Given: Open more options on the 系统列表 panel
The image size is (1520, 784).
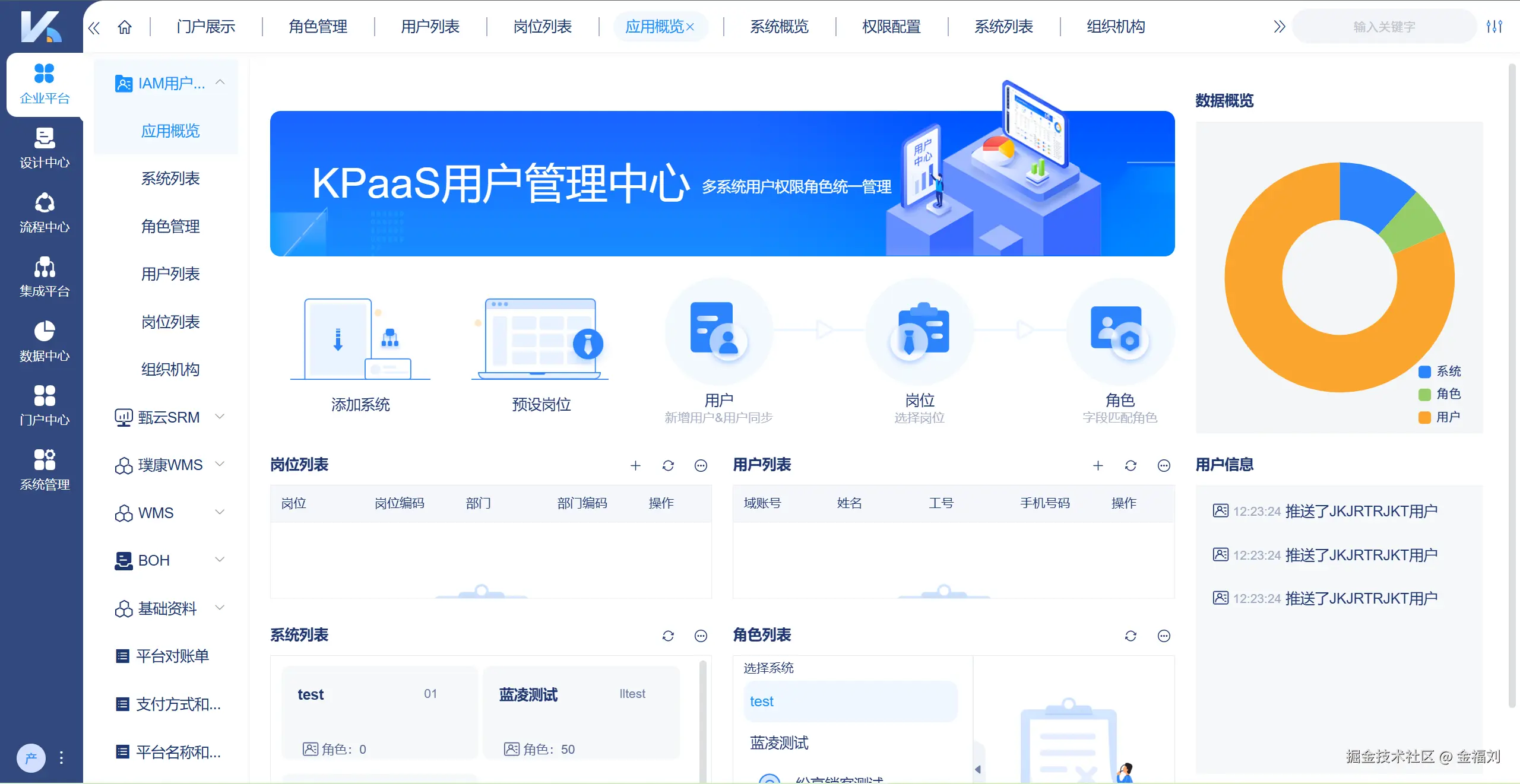Looking at the screenshot, I should click(x=701, y=636).
